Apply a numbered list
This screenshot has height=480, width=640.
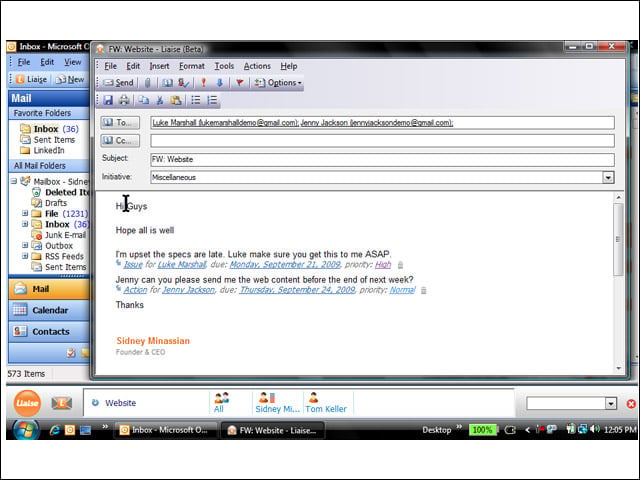[x=212, y=100]
